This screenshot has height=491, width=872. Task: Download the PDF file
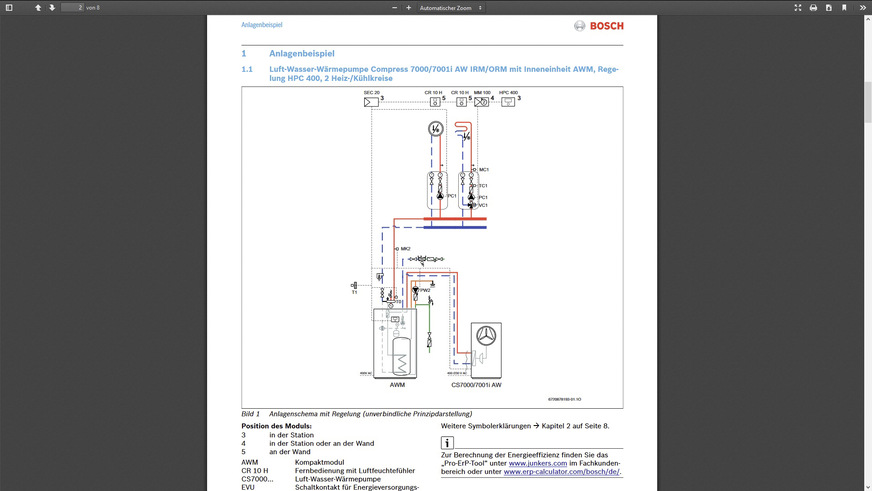828,7
